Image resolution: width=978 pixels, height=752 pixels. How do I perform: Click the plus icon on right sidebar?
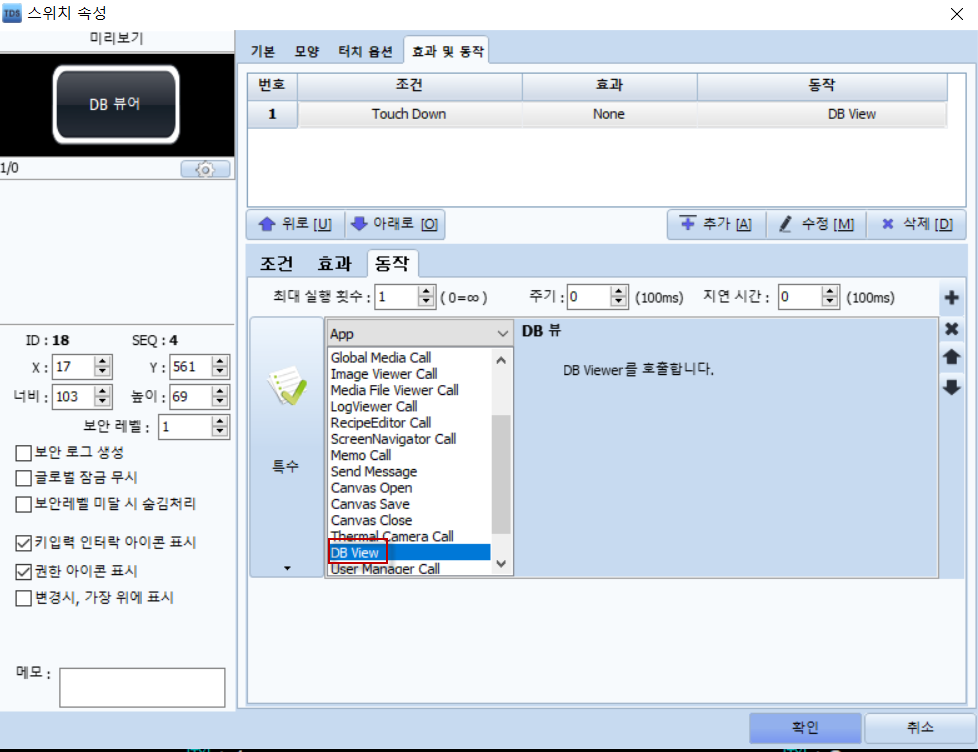[x=951, y=298]
